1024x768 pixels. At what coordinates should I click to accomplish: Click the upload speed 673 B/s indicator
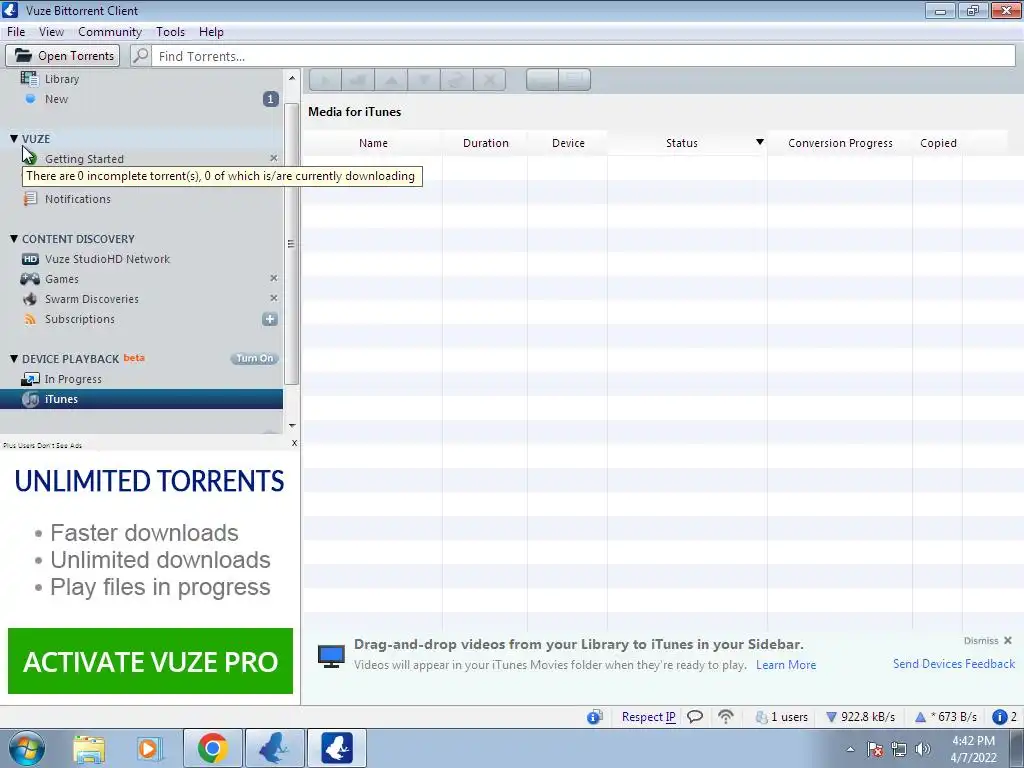[946, 717]
